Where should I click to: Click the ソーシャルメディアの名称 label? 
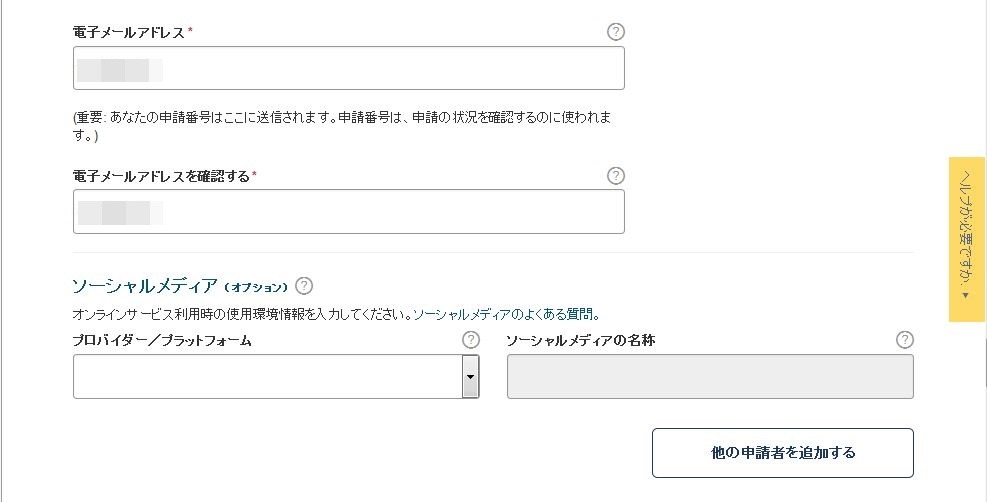tap(580, 341)
